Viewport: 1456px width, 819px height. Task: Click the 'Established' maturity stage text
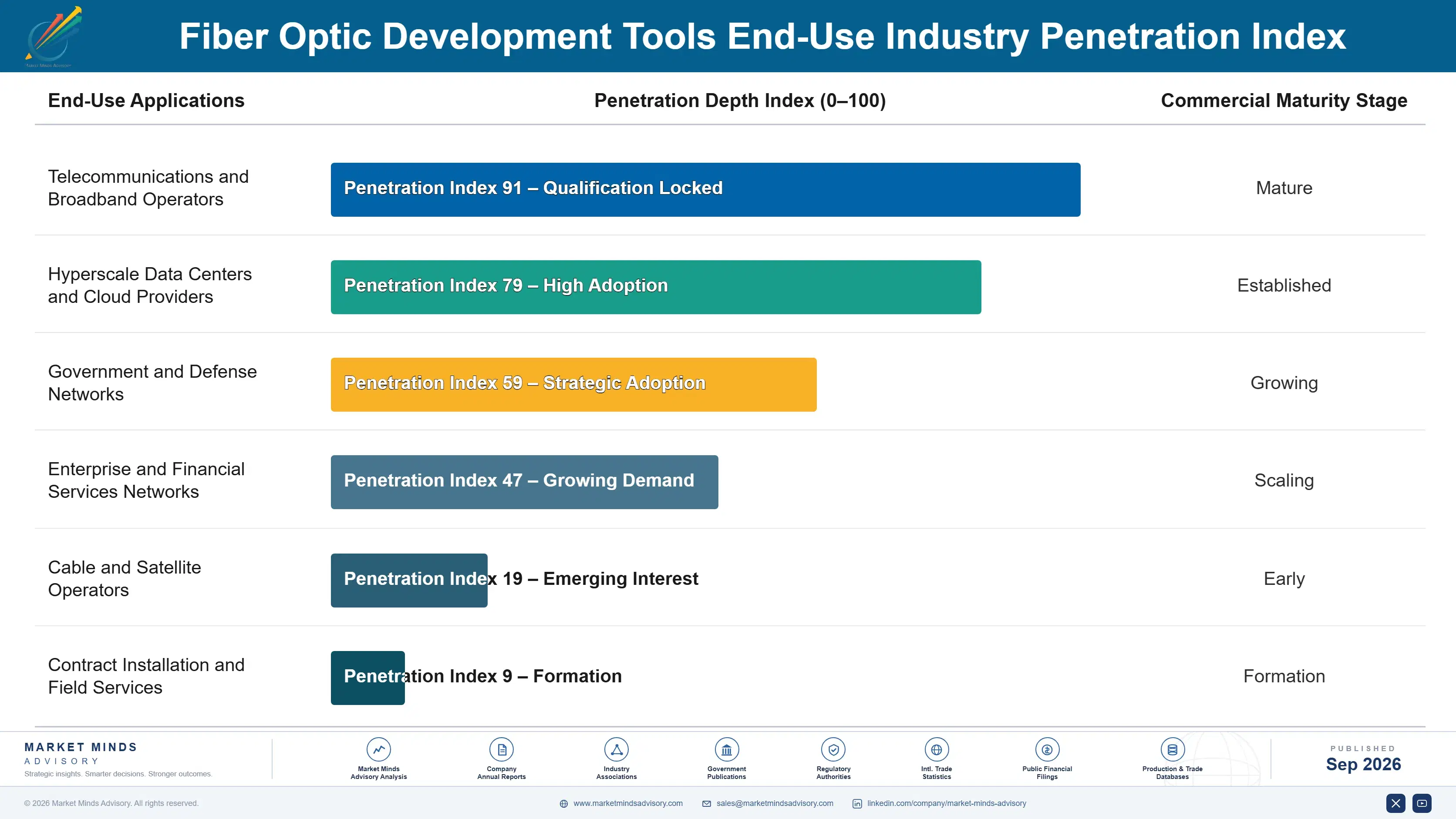(1284, 286)
